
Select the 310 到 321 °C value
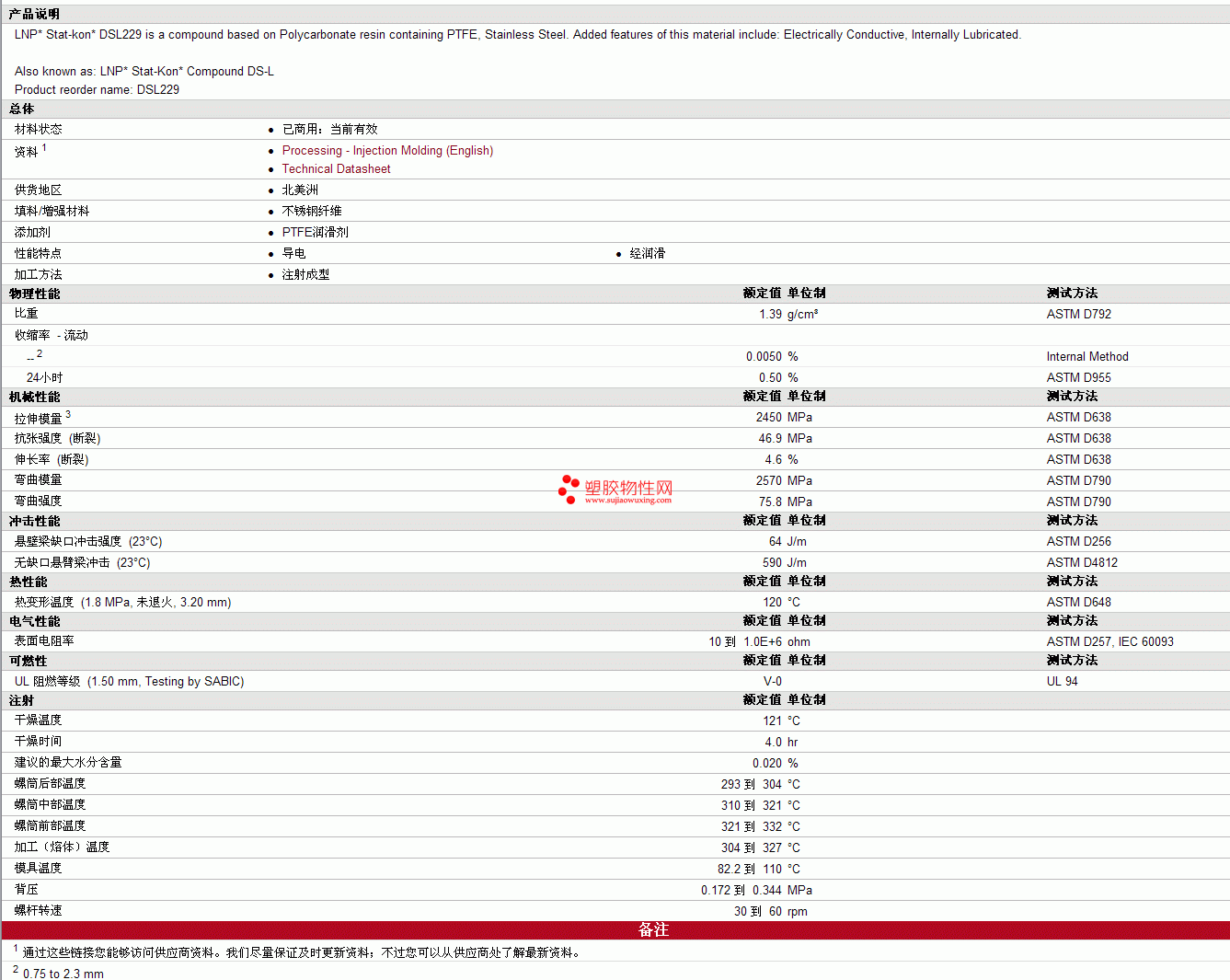[x=760, y=806]
